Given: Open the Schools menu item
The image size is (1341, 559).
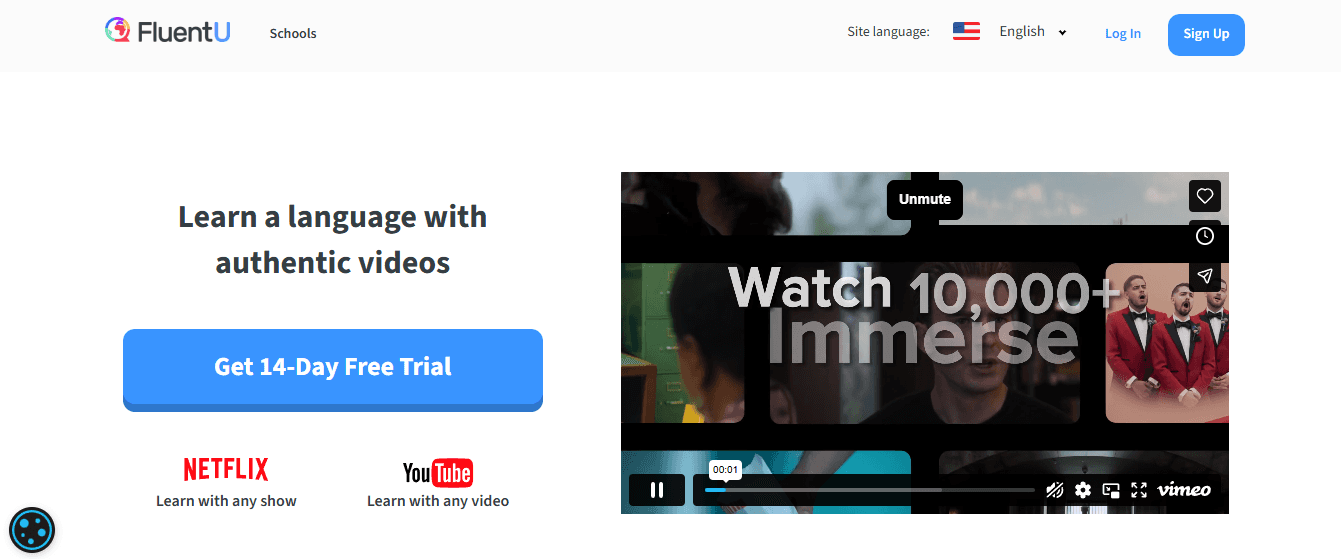Looking at the screenshot, I should [293, 33].
